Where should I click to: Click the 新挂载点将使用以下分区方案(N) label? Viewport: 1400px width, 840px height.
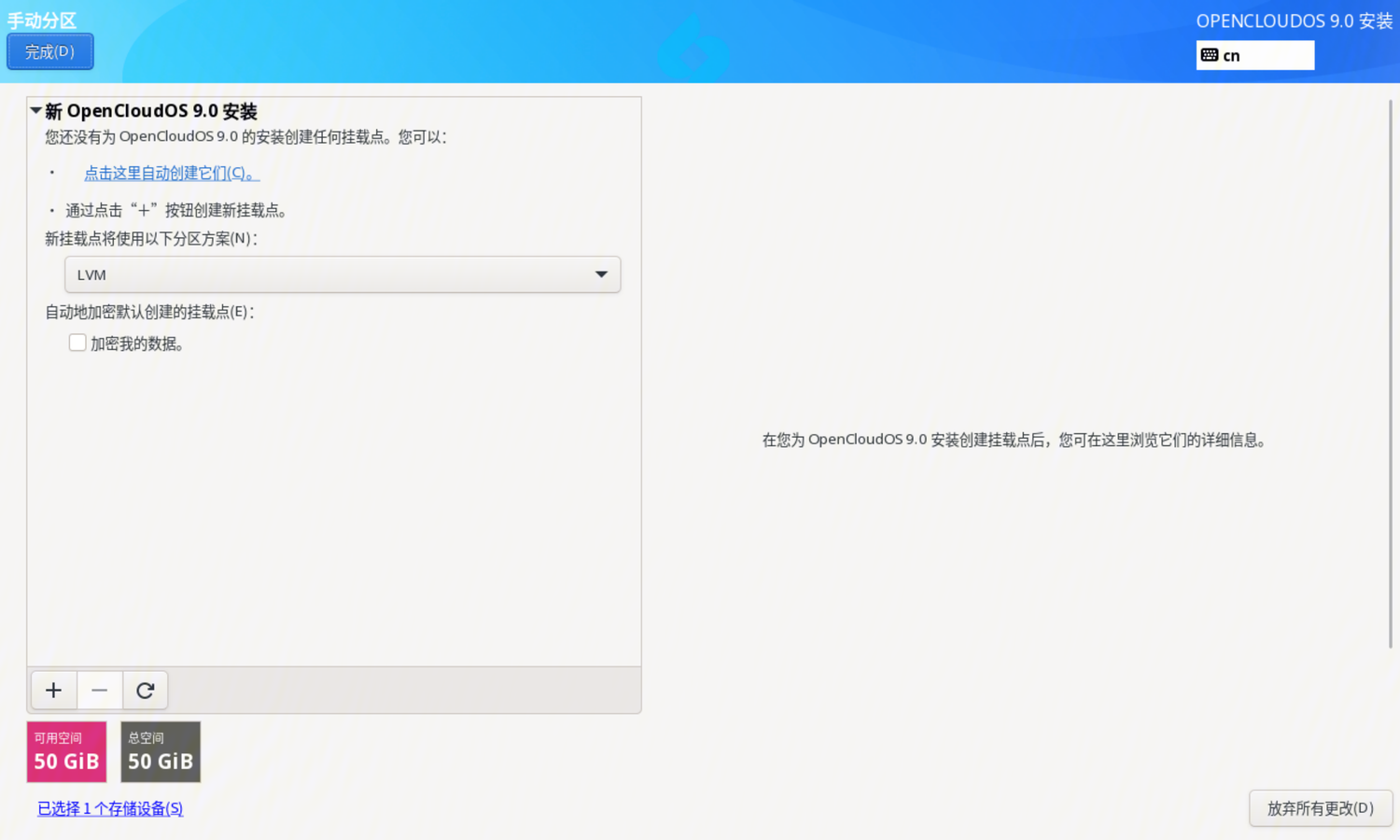click(x=151, y=238)
